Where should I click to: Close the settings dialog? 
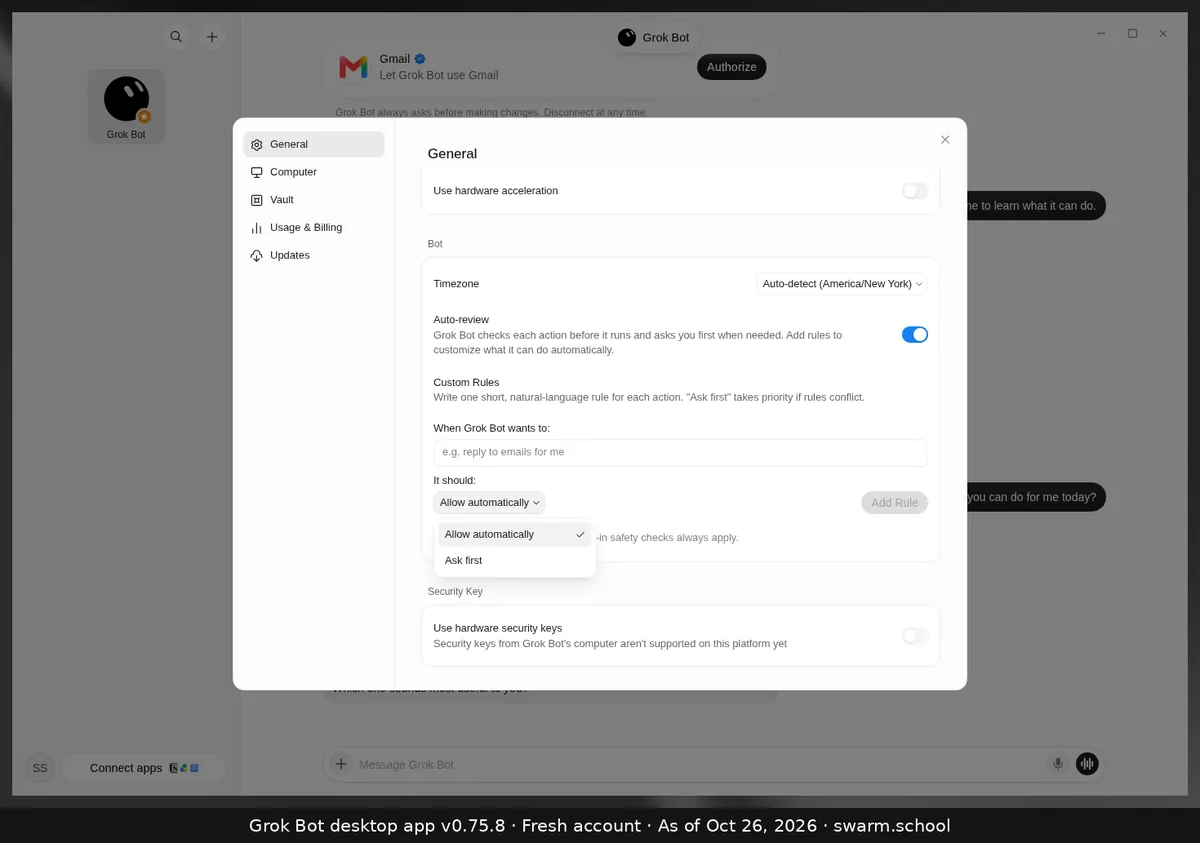945,140
